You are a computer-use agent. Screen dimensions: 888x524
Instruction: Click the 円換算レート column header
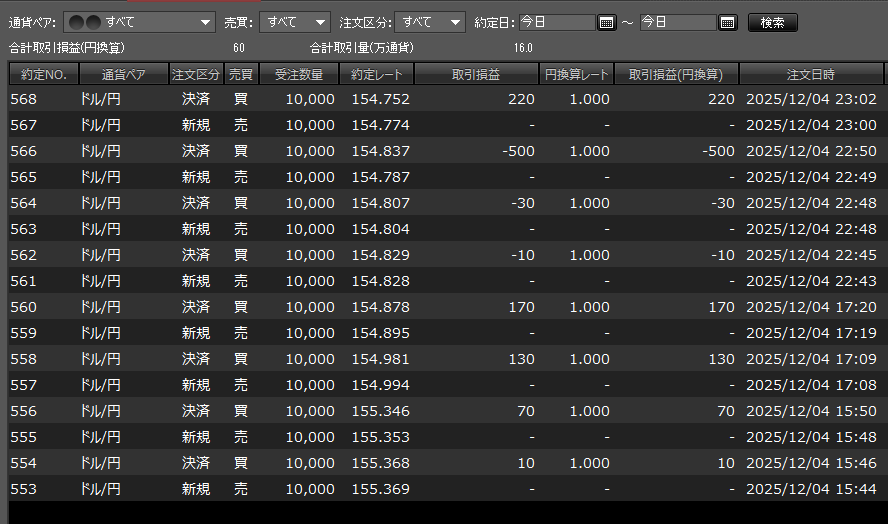pos(577,74)
